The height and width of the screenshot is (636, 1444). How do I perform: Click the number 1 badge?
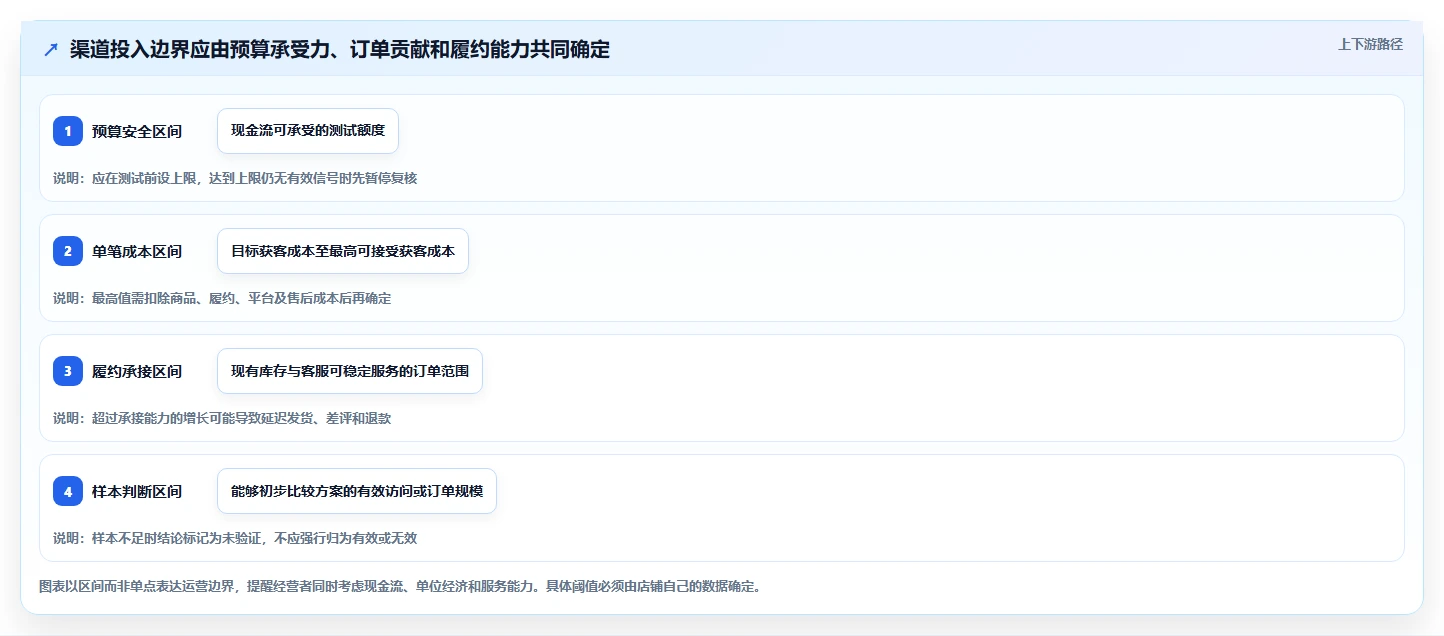[x=68, y=131]
